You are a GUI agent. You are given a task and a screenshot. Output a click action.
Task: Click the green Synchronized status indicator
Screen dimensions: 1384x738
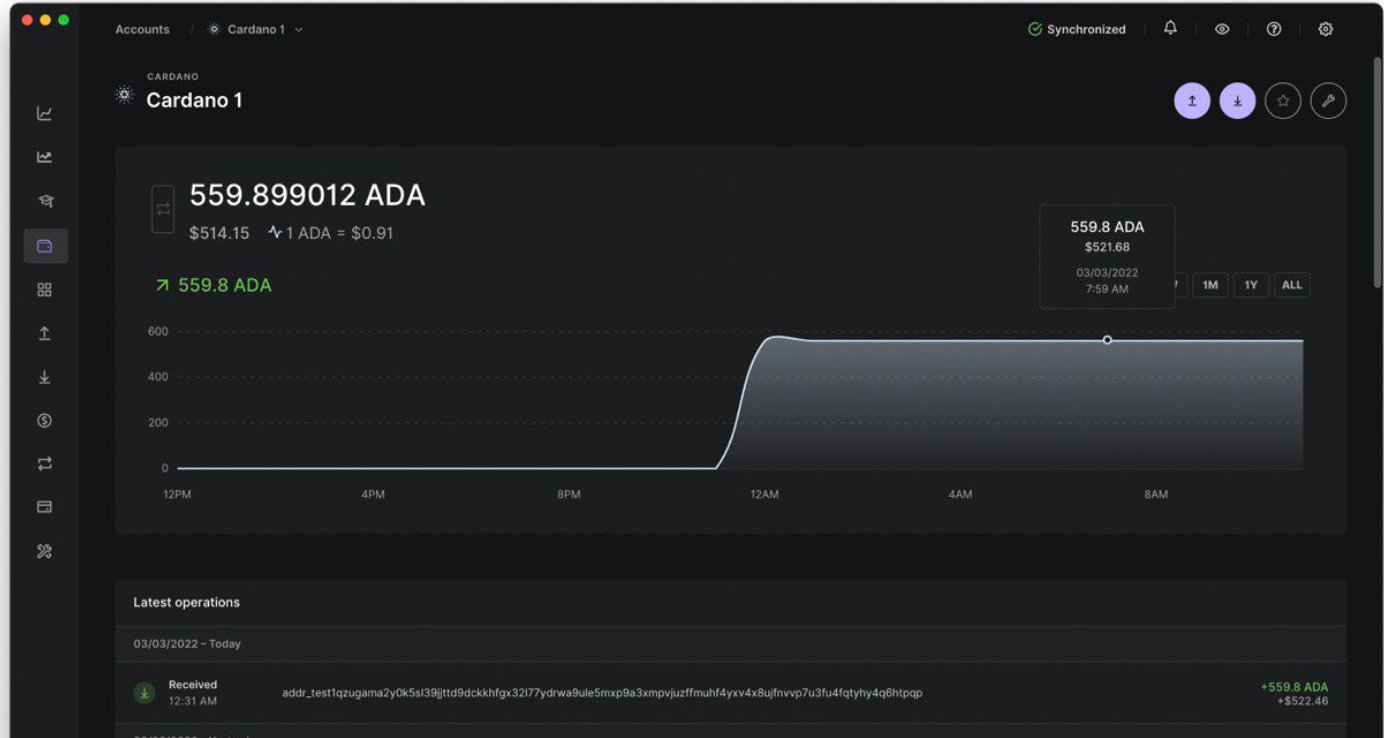click(1077, 29)
